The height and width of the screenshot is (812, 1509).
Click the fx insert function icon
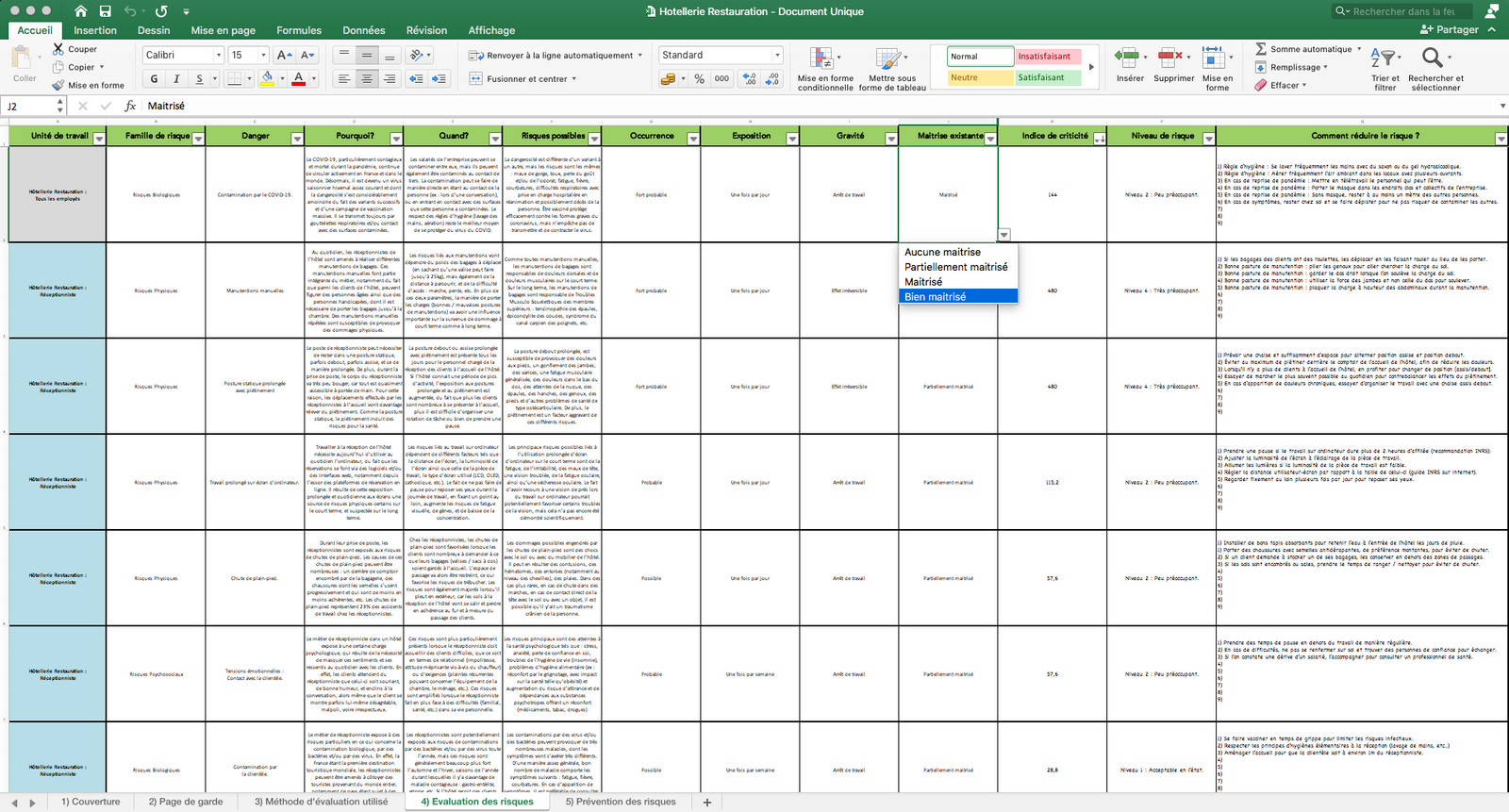point(130,106)
